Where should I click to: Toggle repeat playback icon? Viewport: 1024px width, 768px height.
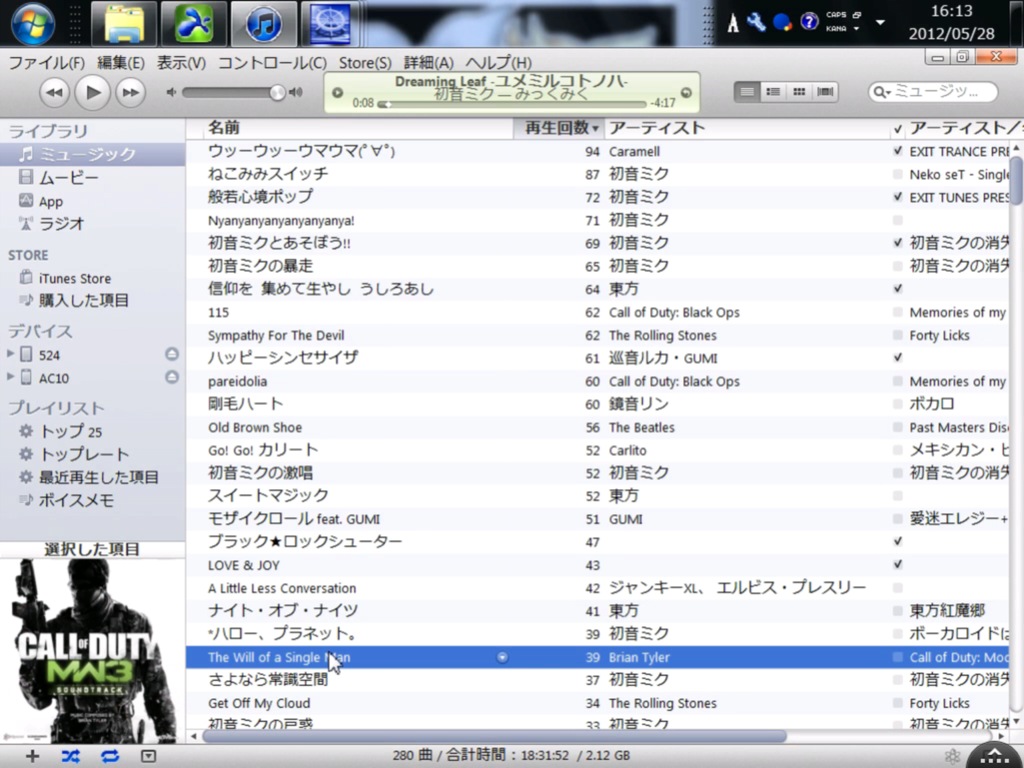pos(110,756)
